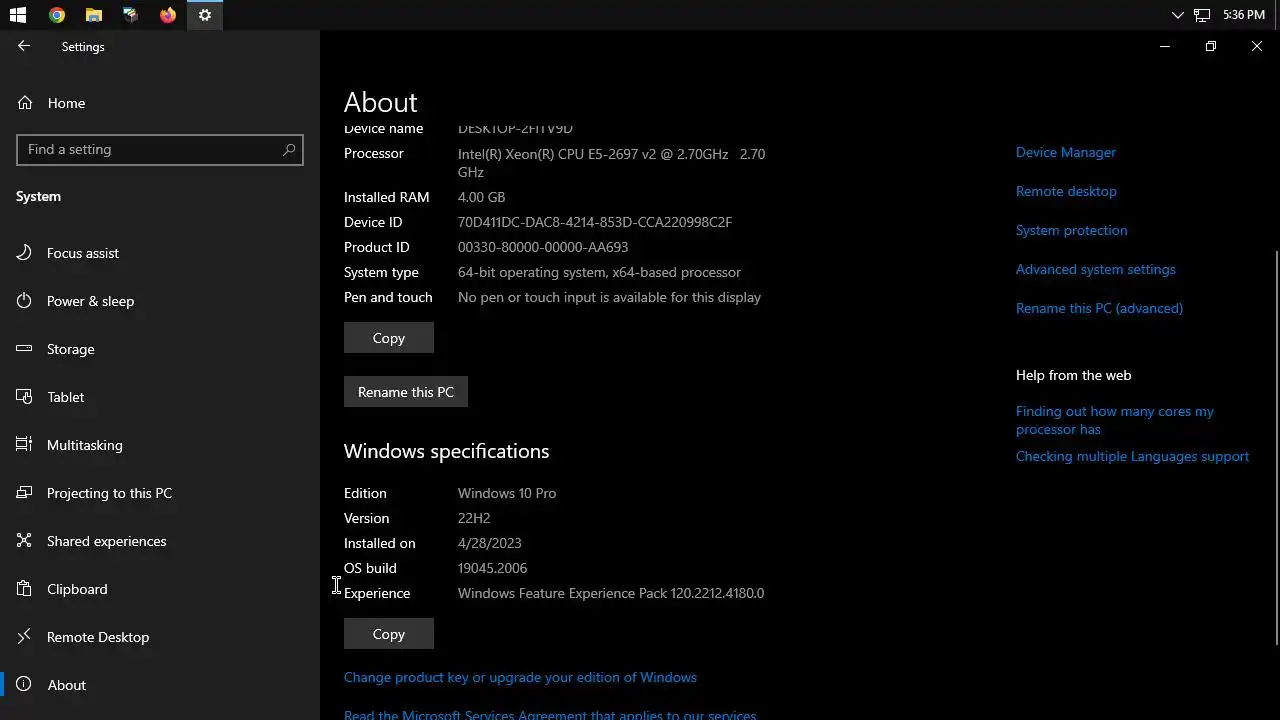Click the Intel Xeon processor text
Screen dimensions: 1280x720
point(611,162)
